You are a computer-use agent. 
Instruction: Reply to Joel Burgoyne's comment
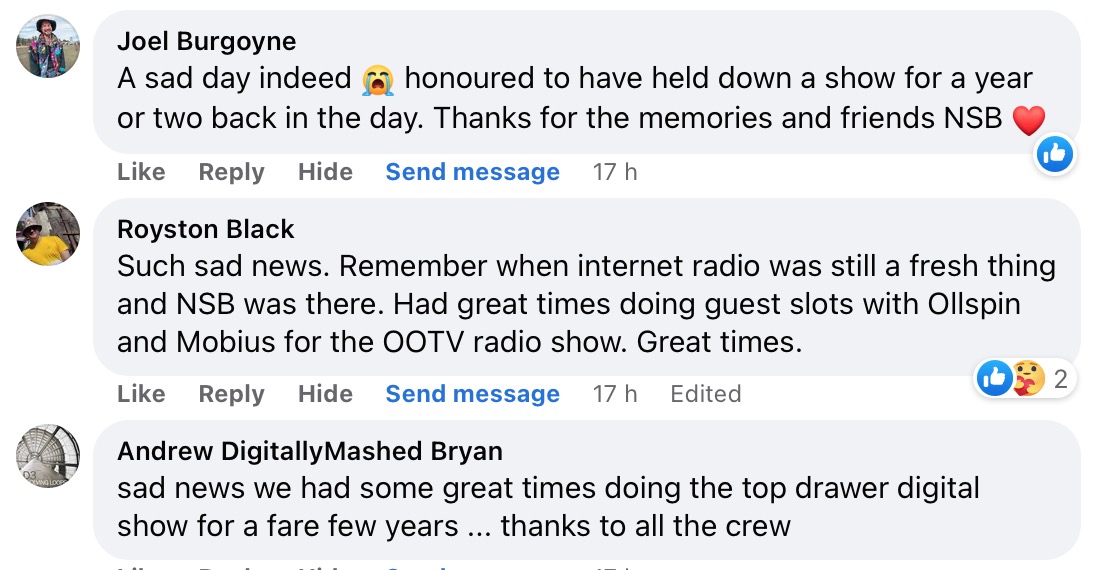pos(231,172)
